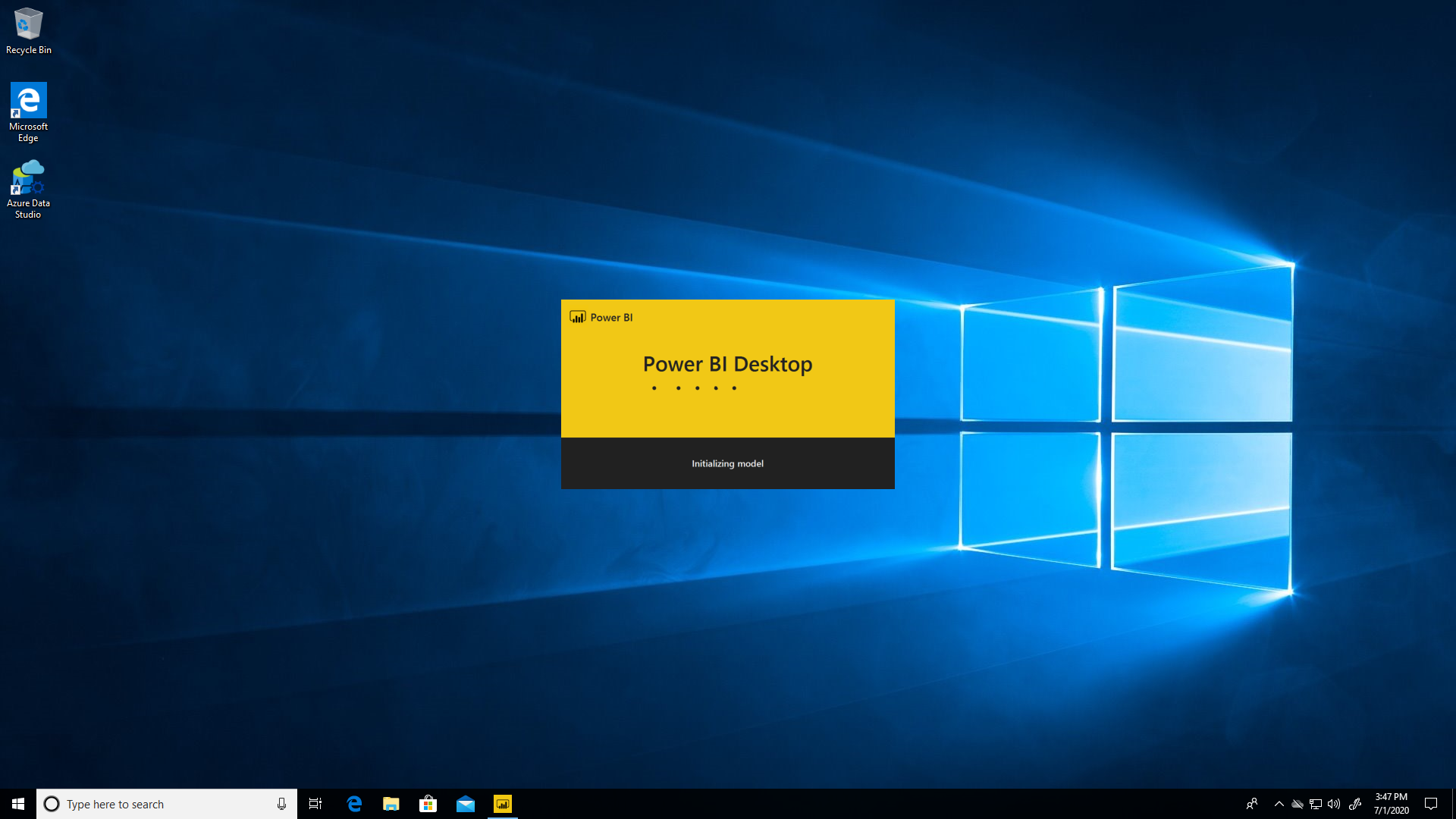The width and height of the screenshot is (1456, 819).
Task: Open the speaker volume control
Action: (1334, 804)
